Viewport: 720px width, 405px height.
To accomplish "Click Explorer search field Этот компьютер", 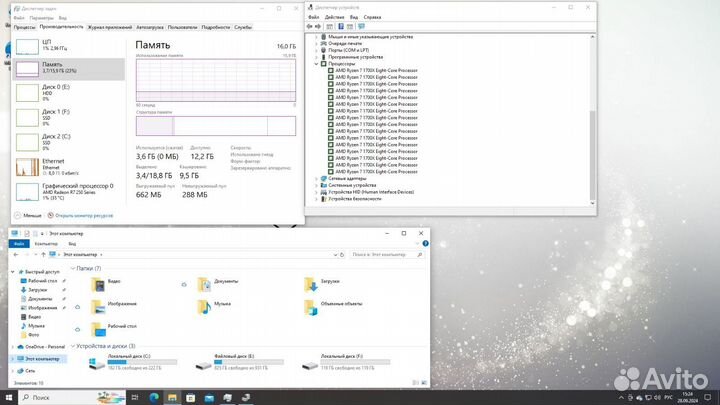I will 387,254.
